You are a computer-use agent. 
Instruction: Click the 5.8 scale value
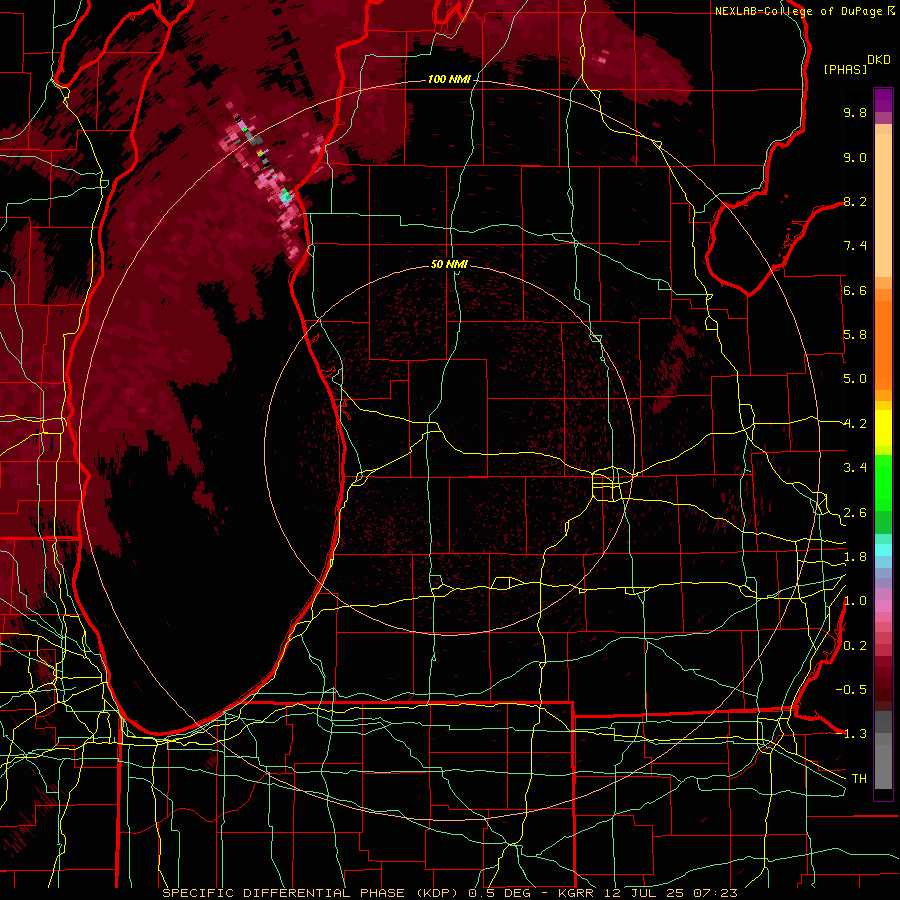tap(855, 335)
